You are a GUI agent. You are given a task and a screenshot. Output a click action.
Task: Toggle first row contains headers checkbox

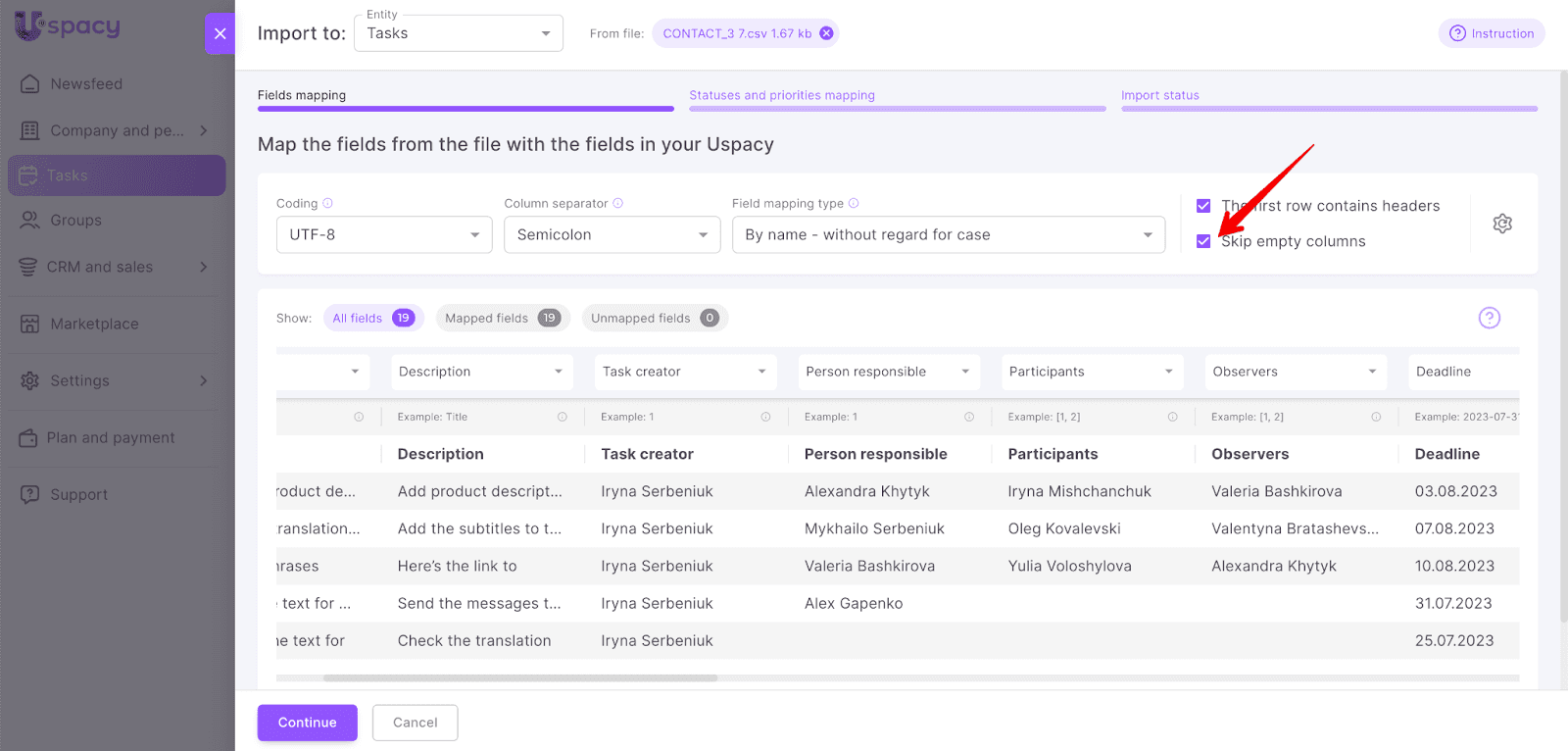pos(1203,206)
